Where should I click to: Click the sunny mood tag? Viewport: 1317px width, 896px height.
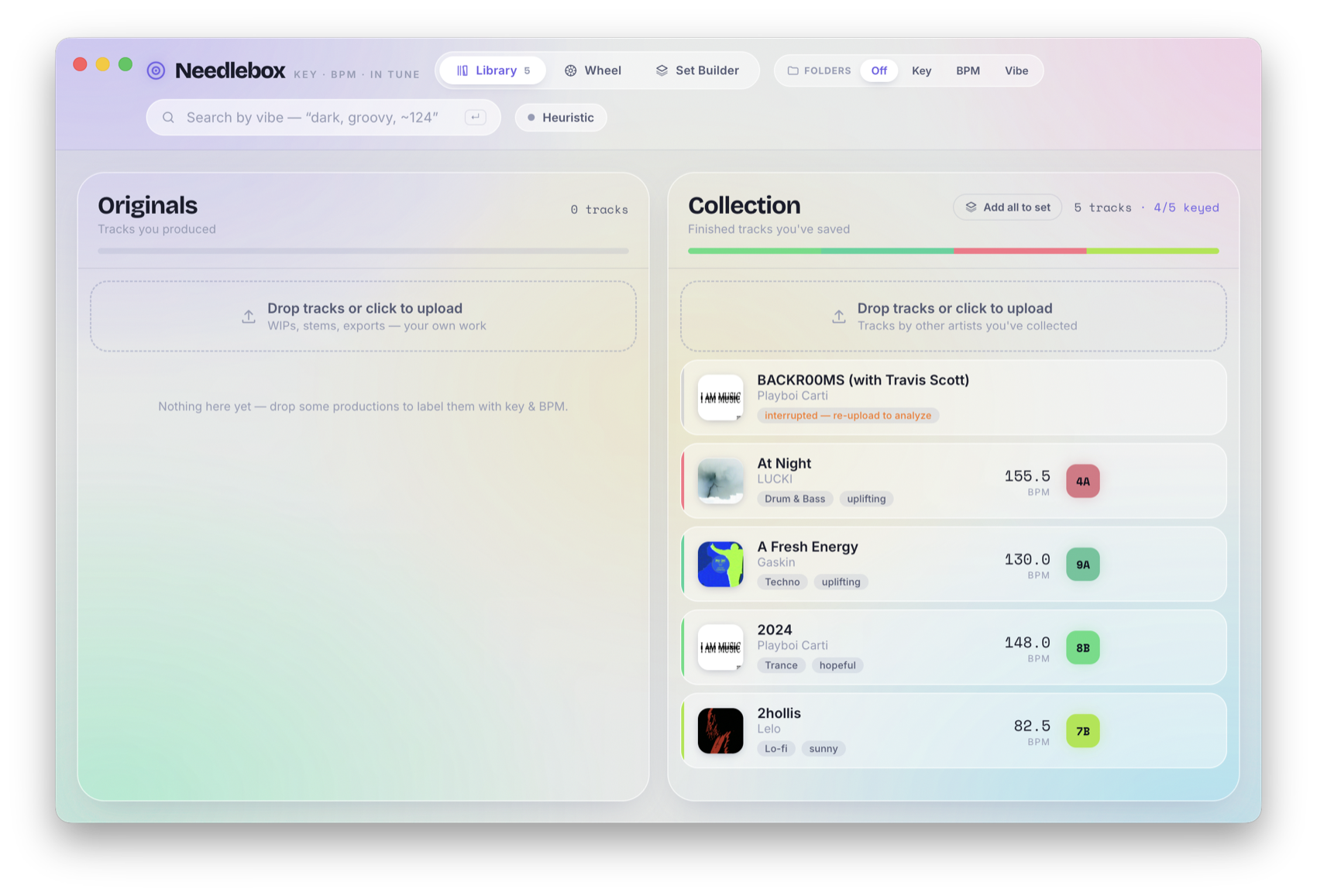[824, 749]
